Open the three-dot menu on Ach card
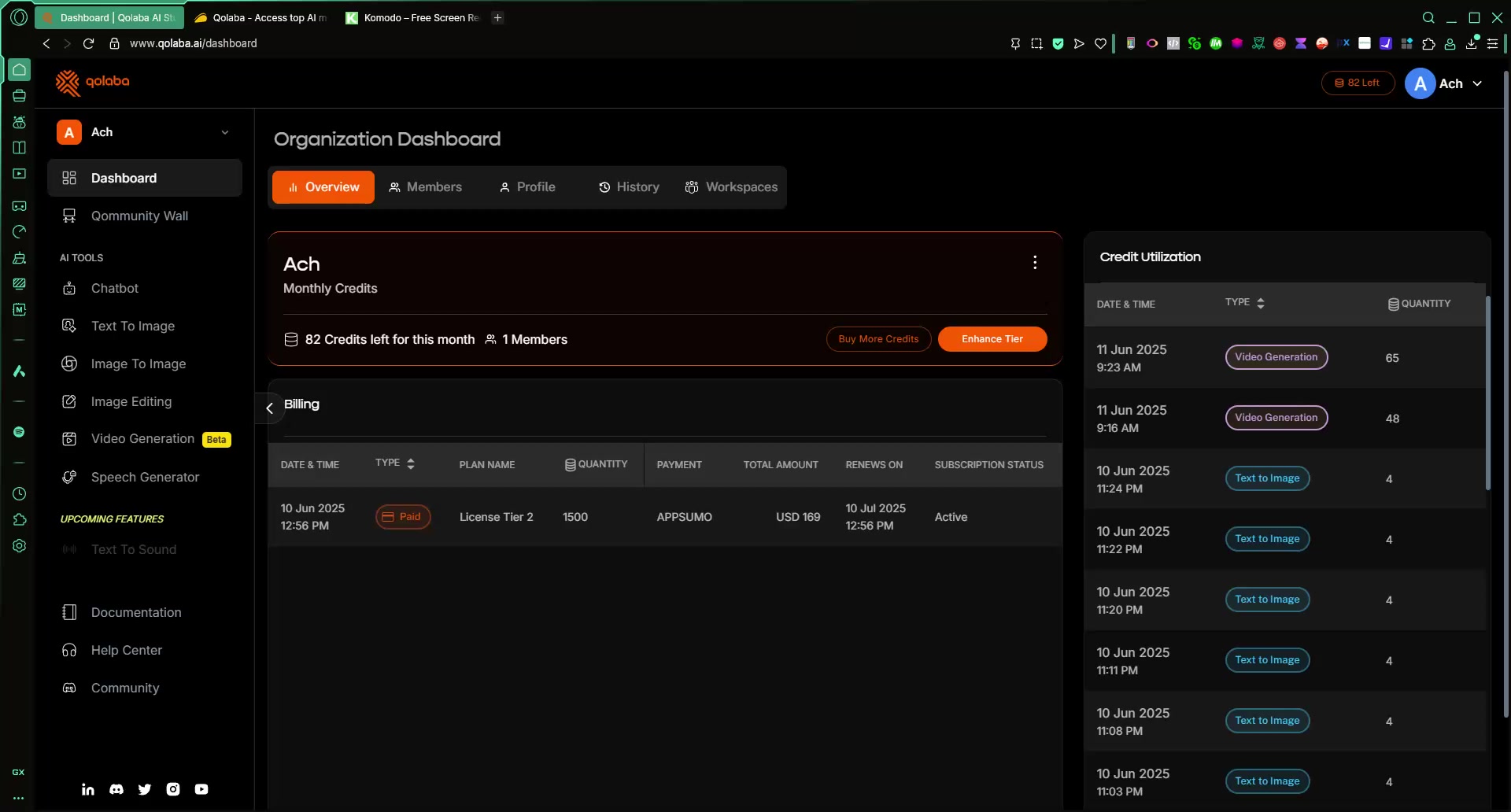Viewport: 1511px width, 812px height. [1034, 263]
